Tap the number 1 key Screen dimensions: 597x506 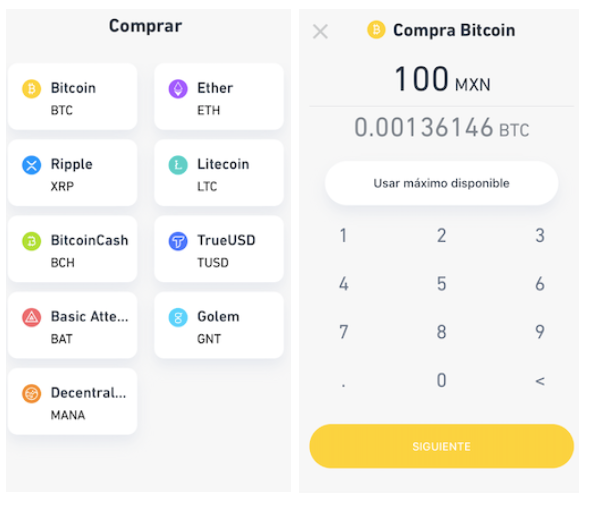pyautogui.click(x=343, y=235)
